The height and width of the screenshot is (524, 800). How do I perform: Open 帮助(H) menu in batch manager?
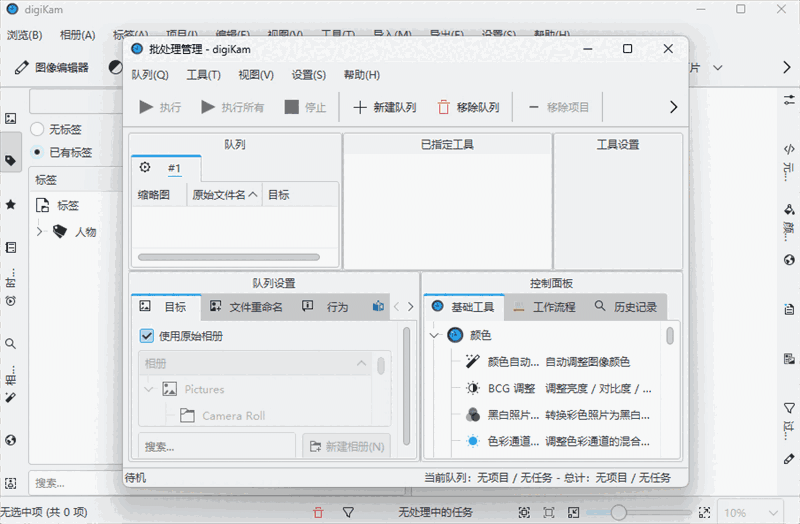[x=362, y=75]
